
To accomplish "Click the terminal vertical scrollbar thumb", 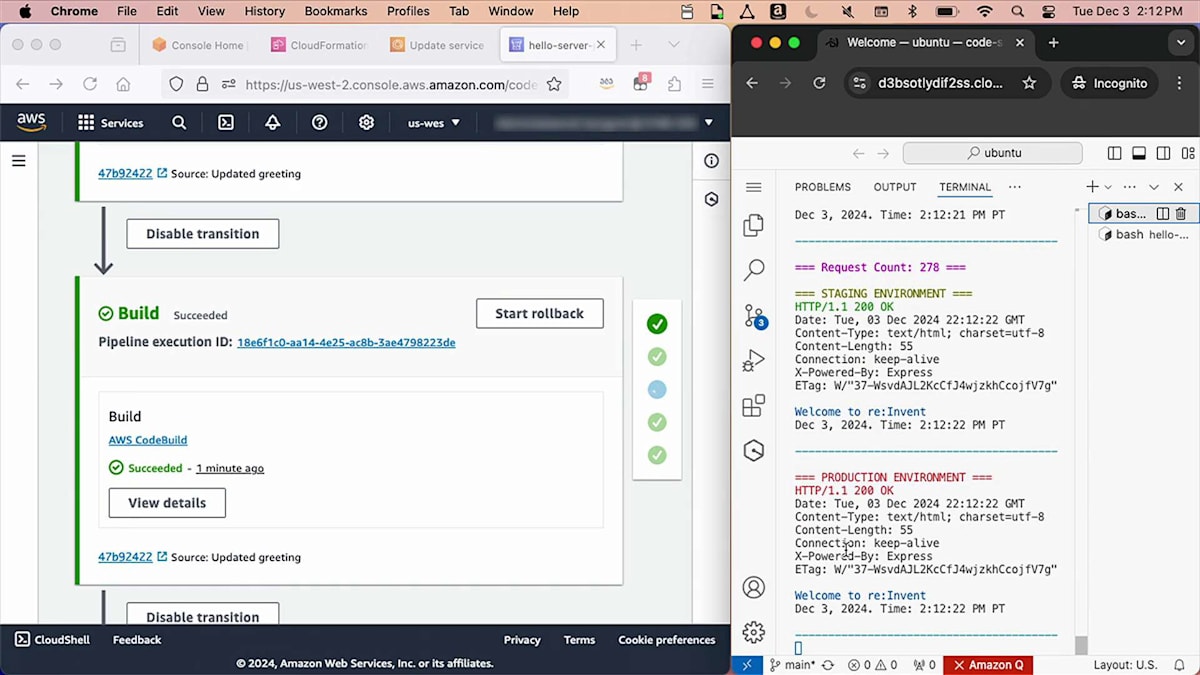I will coord(1081,645).
